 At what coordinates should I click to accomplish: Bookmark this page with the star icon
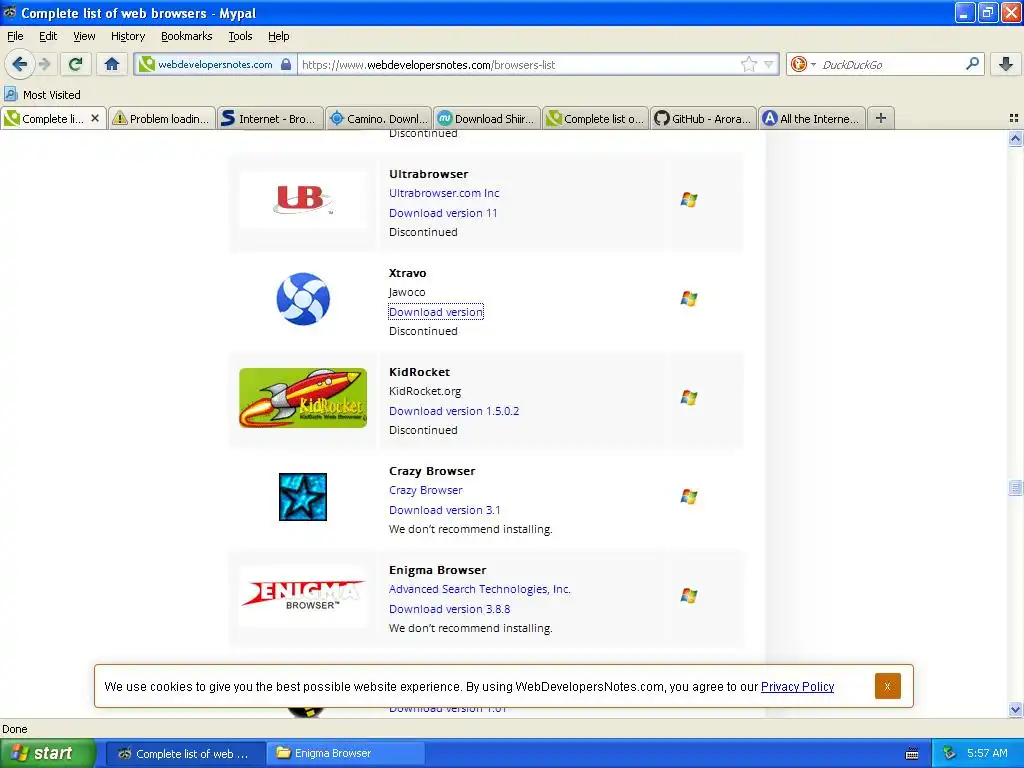coord(748,64)
